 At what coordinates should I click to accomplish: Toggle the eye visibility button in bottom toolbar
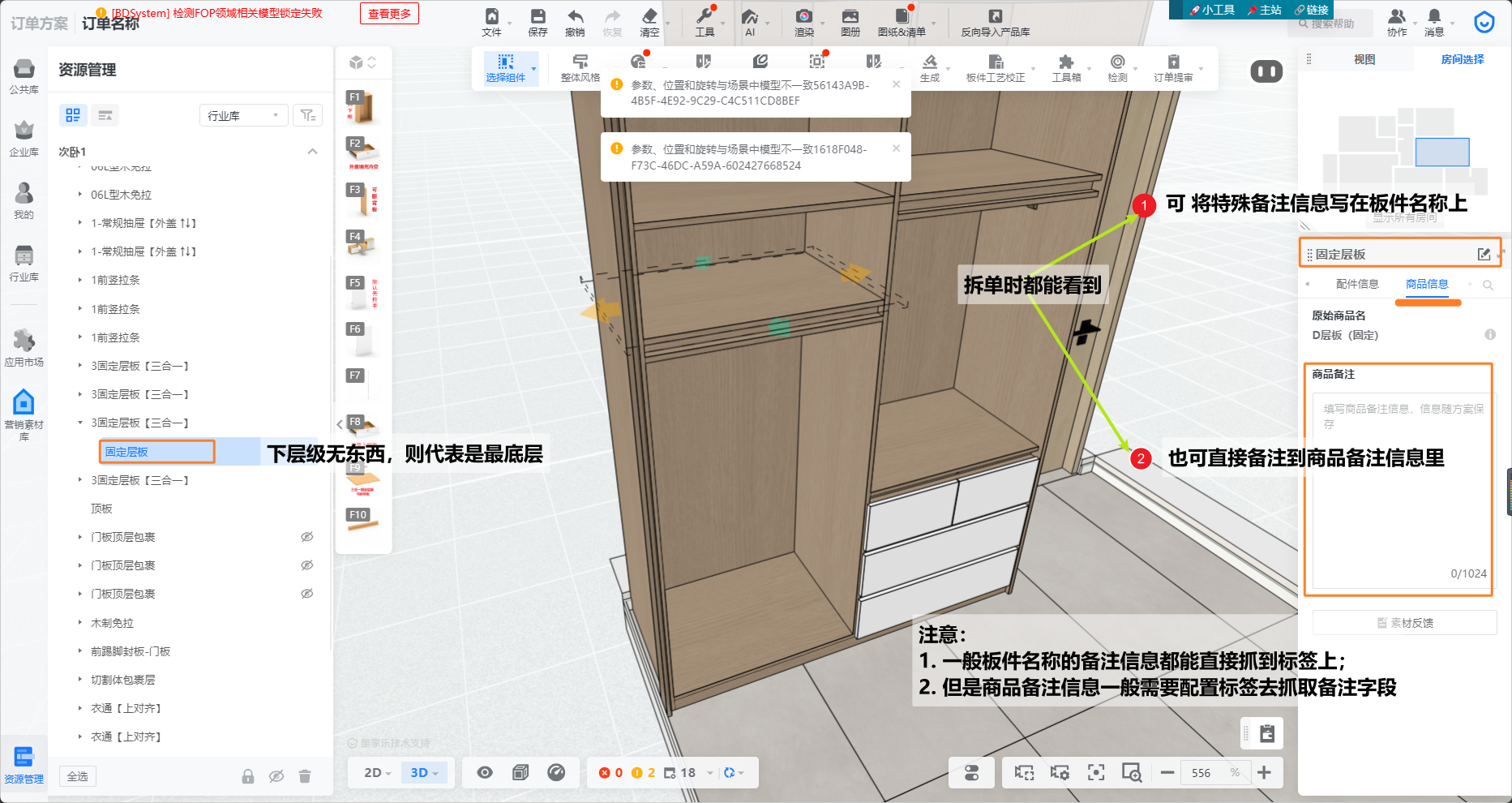coord(485,773)
